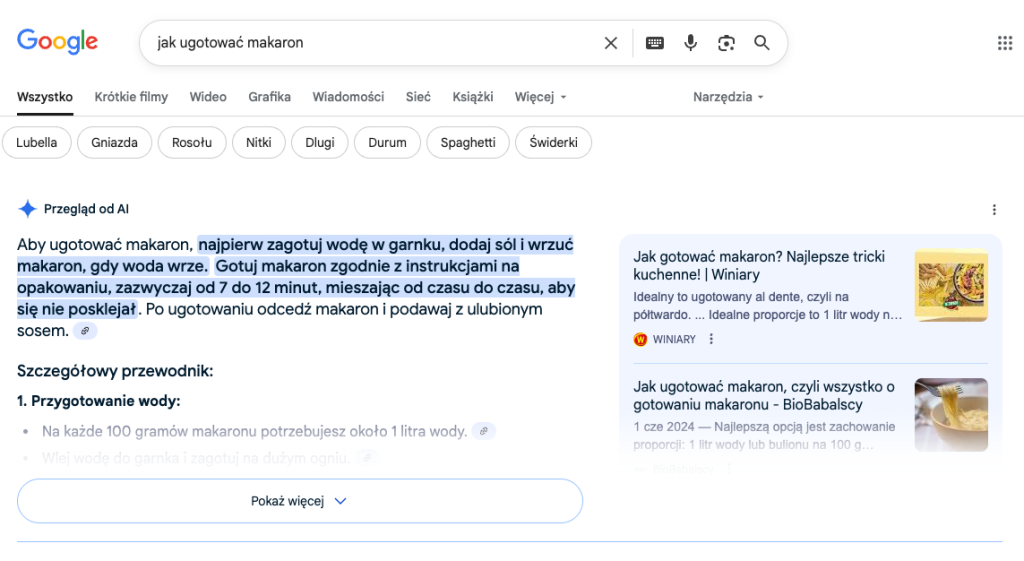This screenshot has height=561, width=1024.
Task: Open the Narzędzia tools dropdown
Action: (x=728, y=97)
